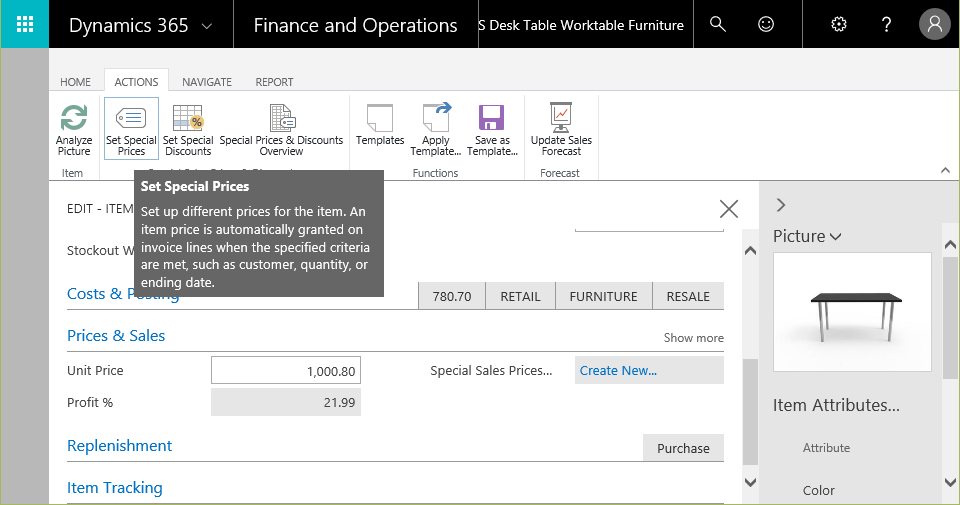Click Create New special sales prices link

point(618,371)
